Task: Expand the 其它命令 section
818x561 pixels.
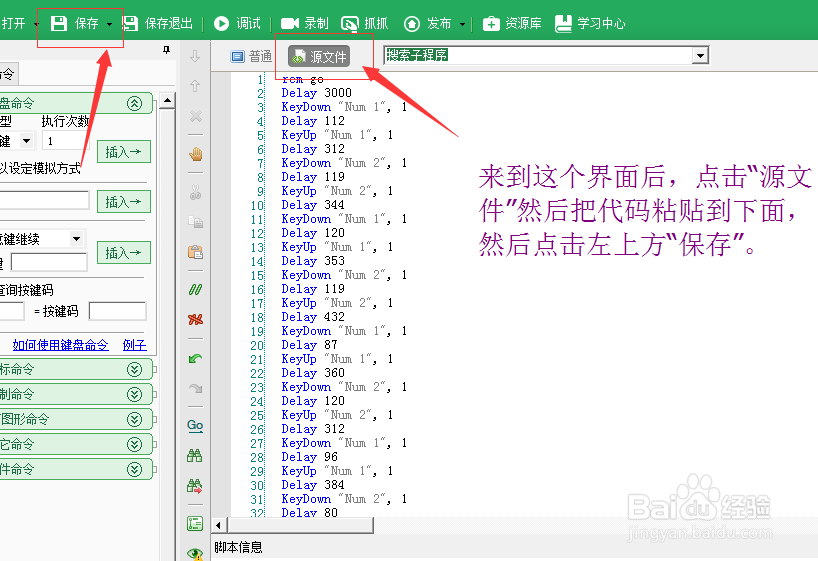Action: tap(135, 444)
